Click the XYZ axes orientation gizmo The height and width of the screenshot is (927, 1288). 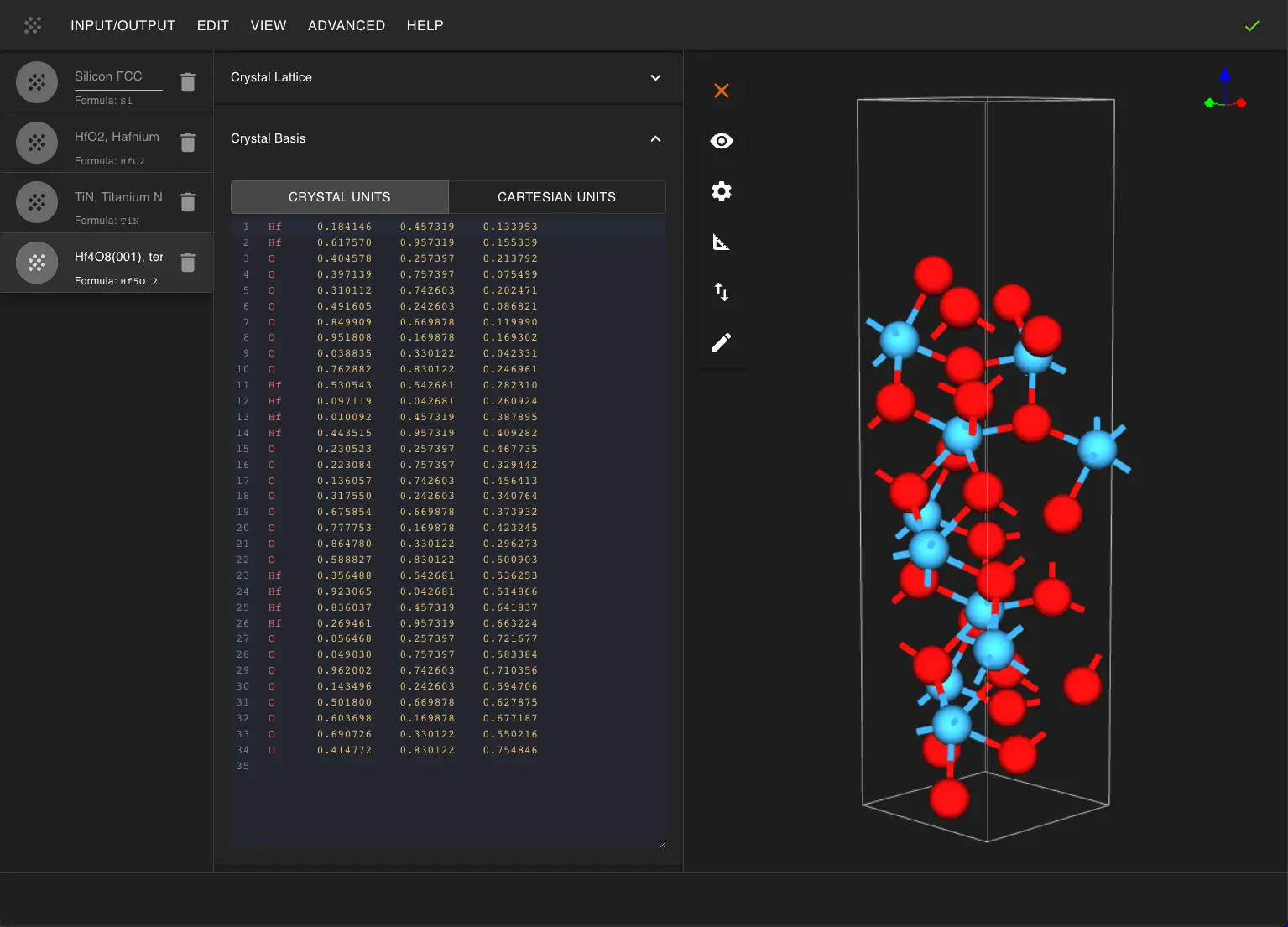coord(1225,91)
